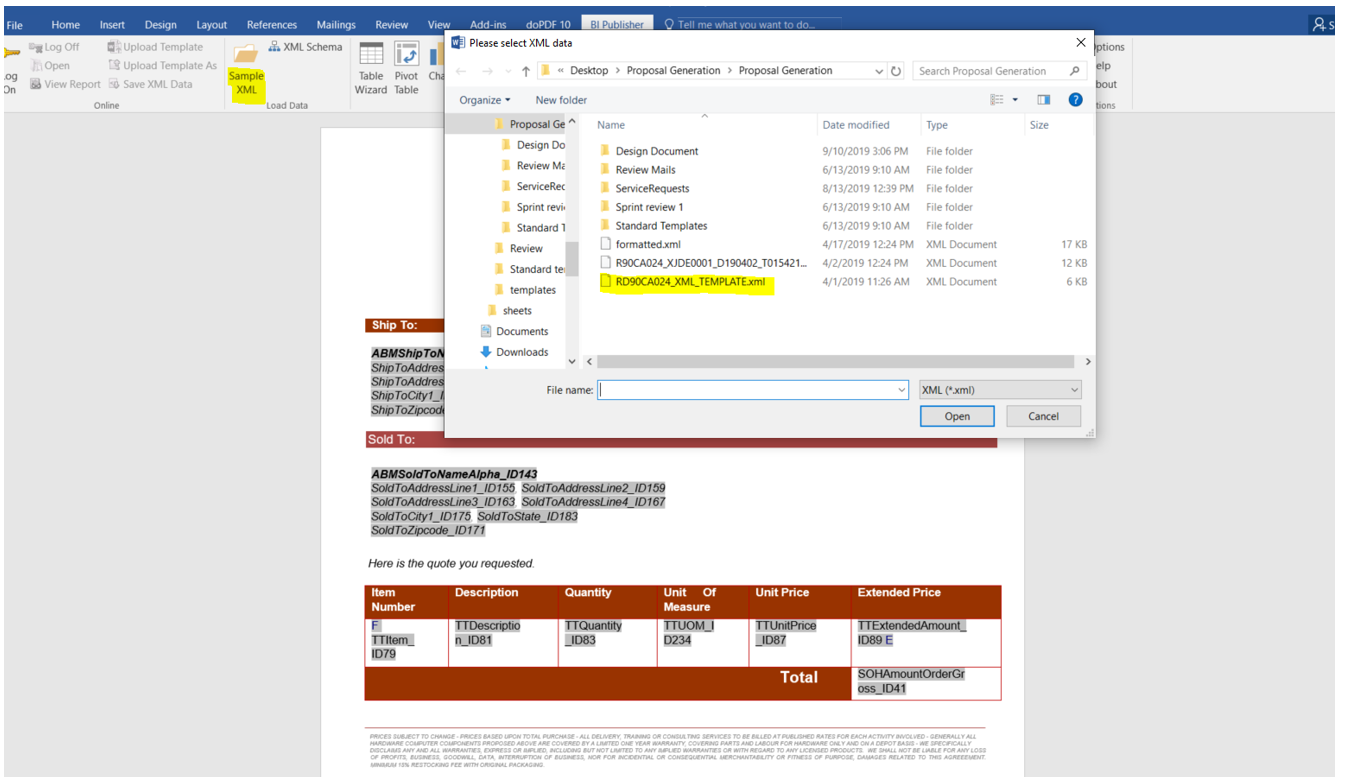Sort files by the Size column header
Image resolution: width=1346 pixels, height=777 pixels.
pyautogui.click(x=1039, y=125)
